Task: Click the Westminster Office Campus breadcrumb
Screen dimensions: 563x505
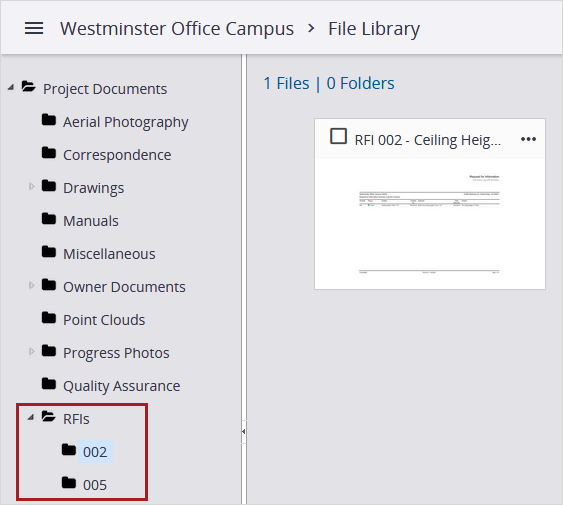Action: [177, 29]
